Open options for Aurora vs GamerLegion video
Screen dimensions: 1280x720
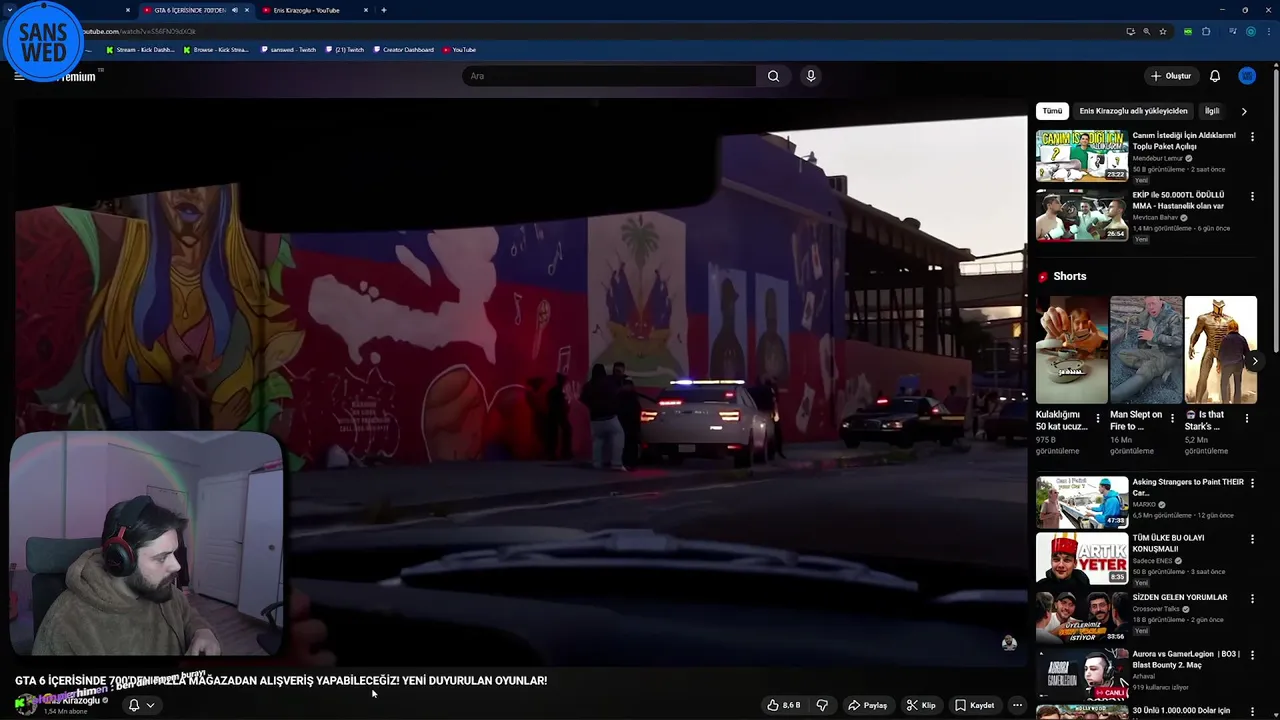pyautogui.click(x=1252, y=655)
